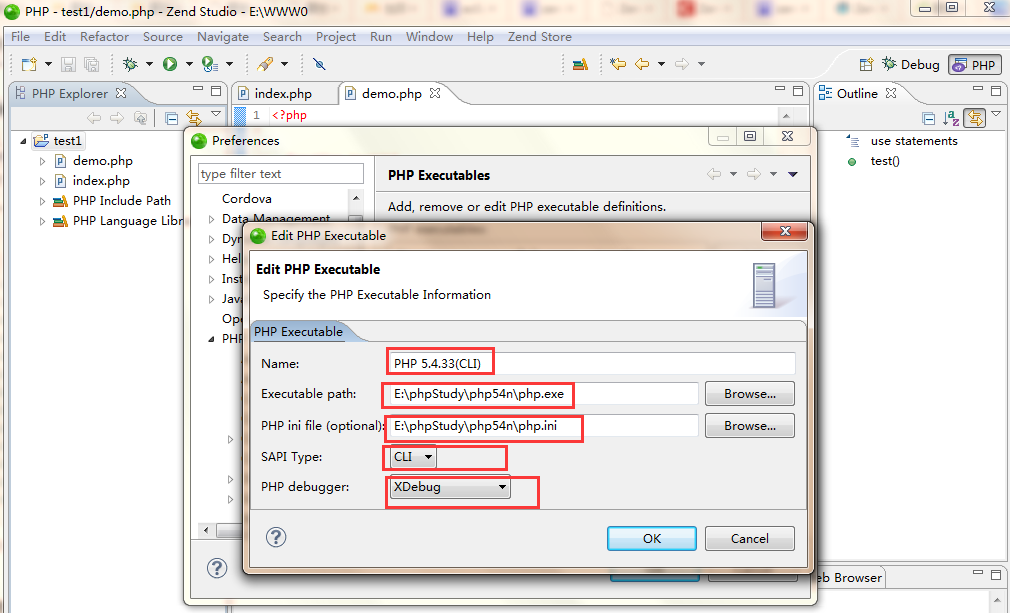Screen dimensions: 1010x613
Task: Collapse all in PHP Explorer
Action: point(171,118)
